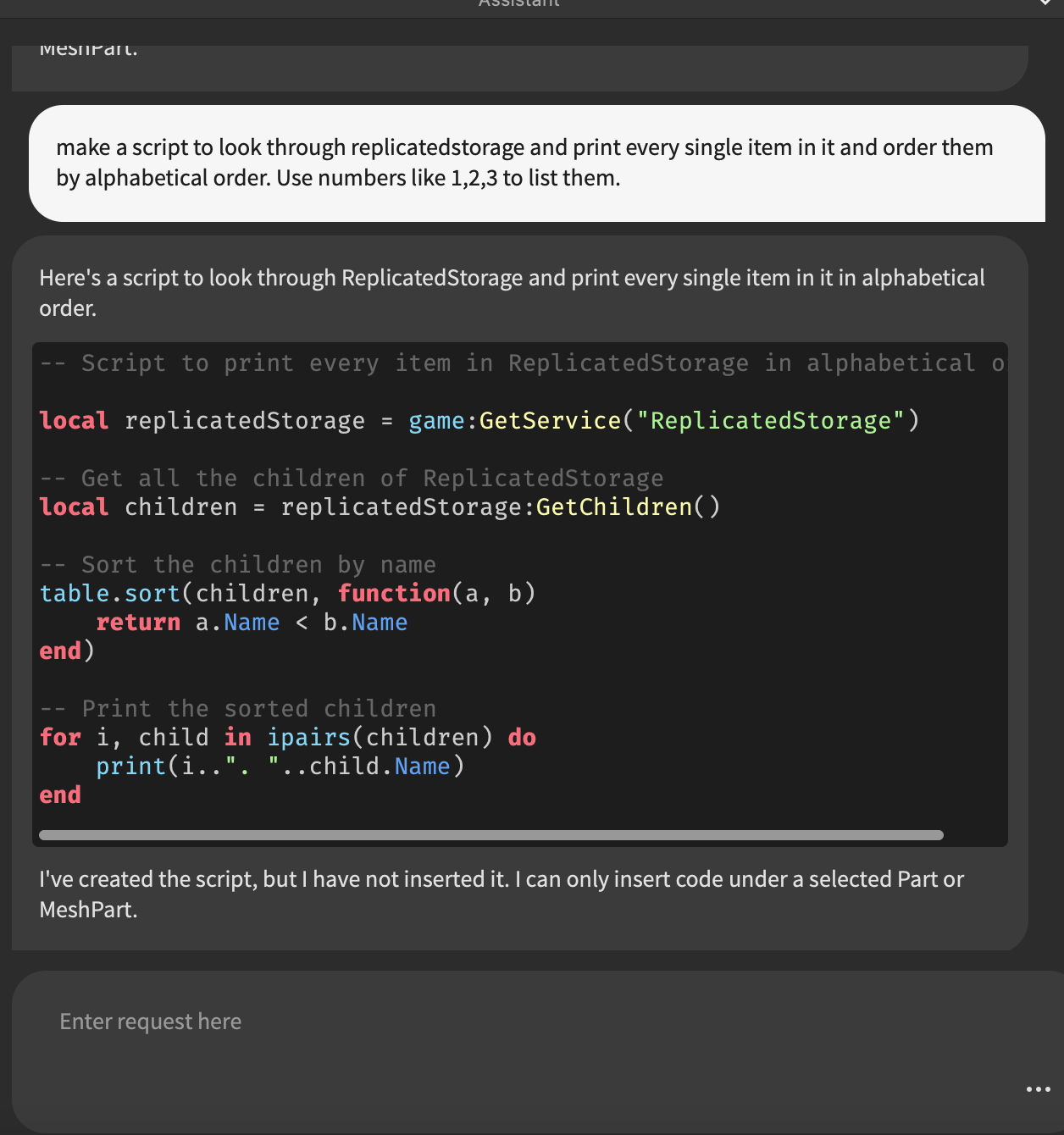1064x1135 pixels.
Task: Click the user prompt about replicatedstorage
Action: [x=524, y=163]
